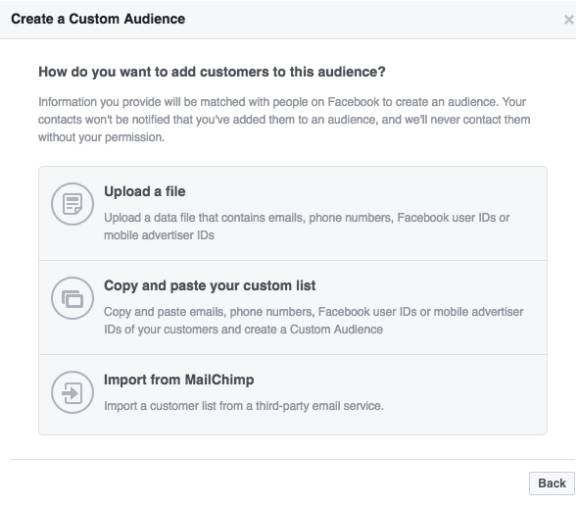Click the "How do you want to add customers" heading

[x=212, y=72]
